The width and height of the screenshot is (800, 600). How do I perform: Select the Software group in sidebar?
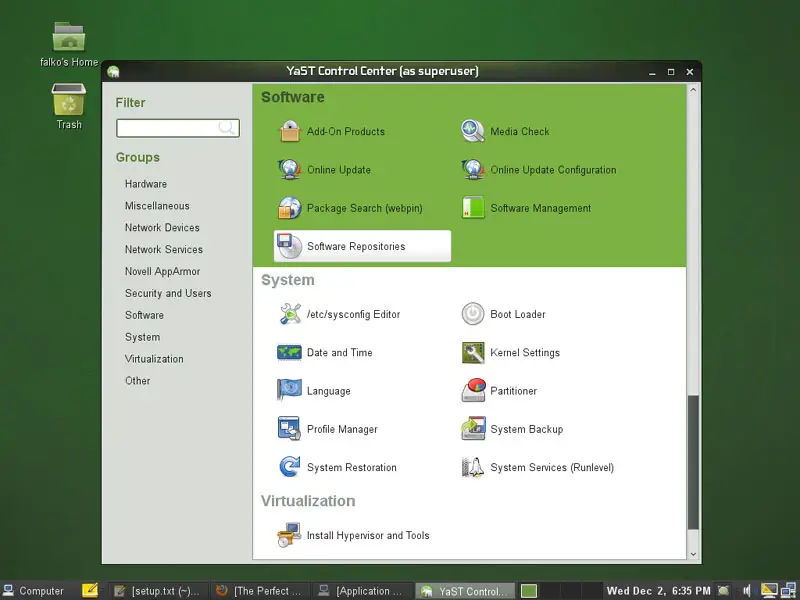click(x=144, y=315)
